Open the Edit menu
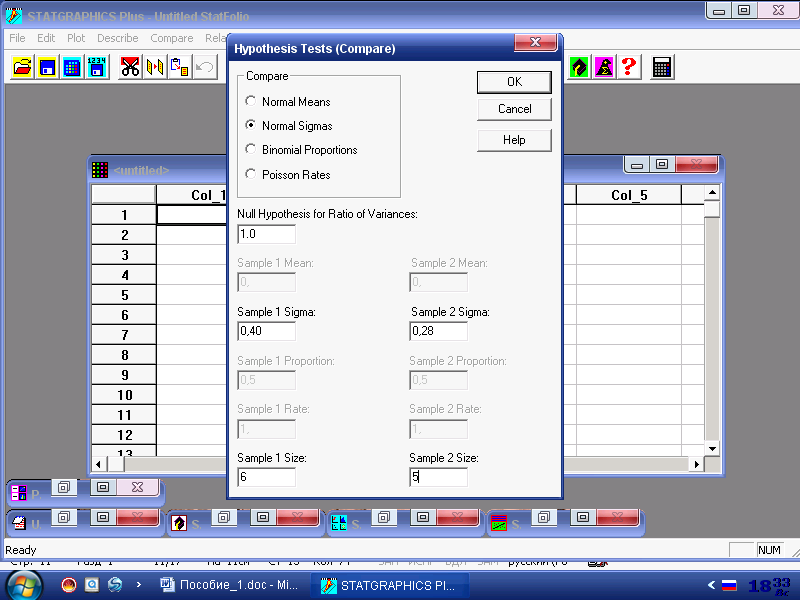This screenshot has width=800, height=600. pyautogui.click(x=46, y=38)
